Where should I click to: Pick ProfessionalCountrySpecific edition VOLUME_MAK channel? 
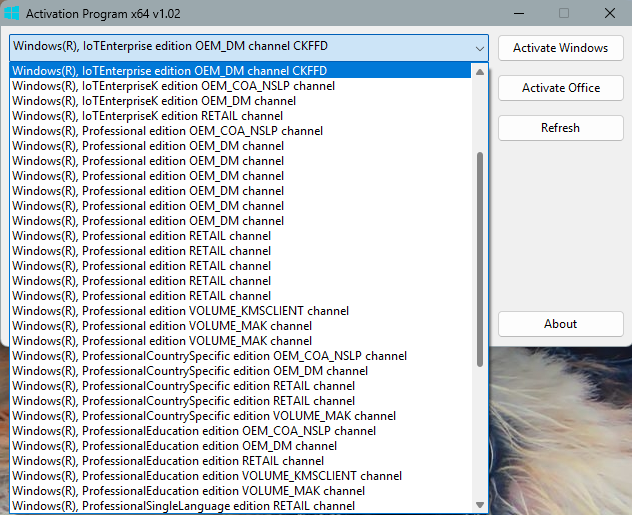click(x=240, y=415)
